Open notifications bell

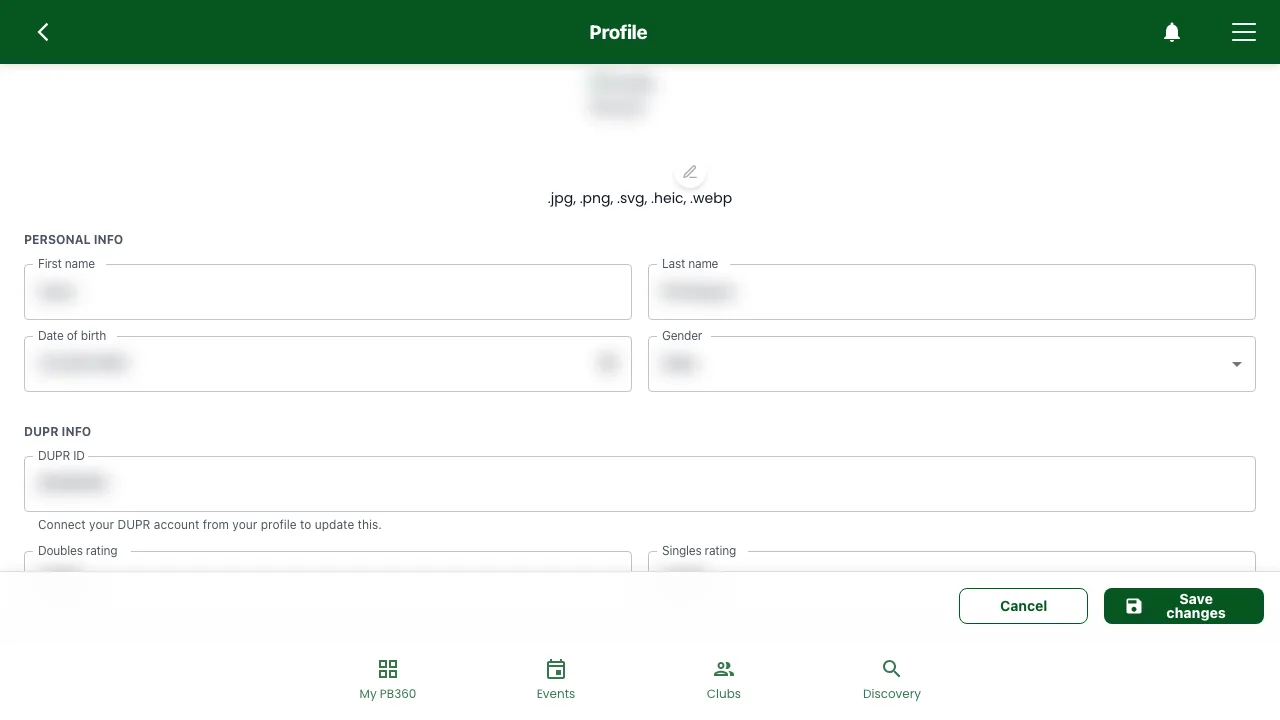click(1172, 32)
